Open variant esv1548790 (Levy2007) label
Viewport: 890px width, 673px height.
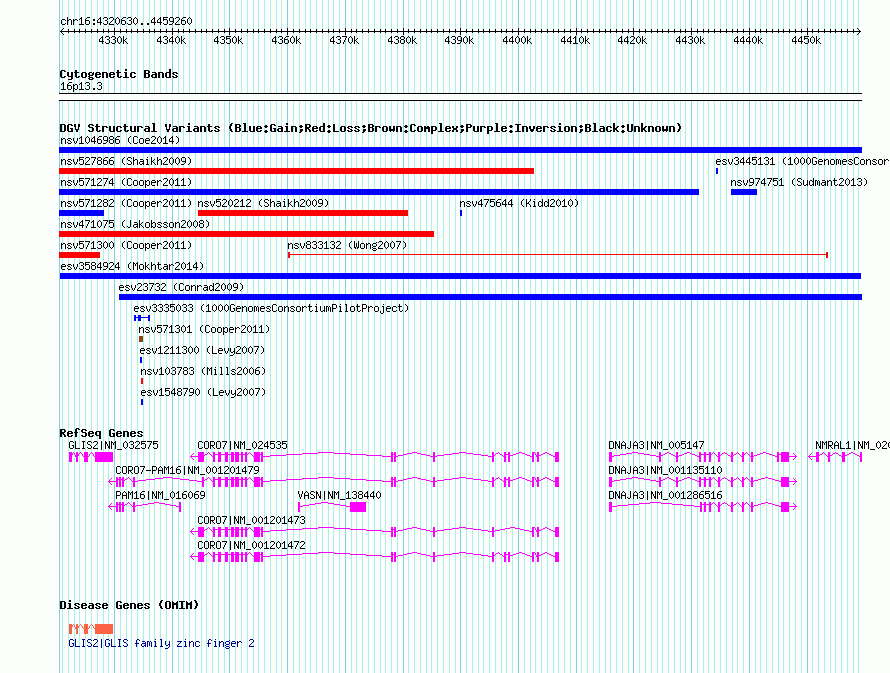pos(203,392)
